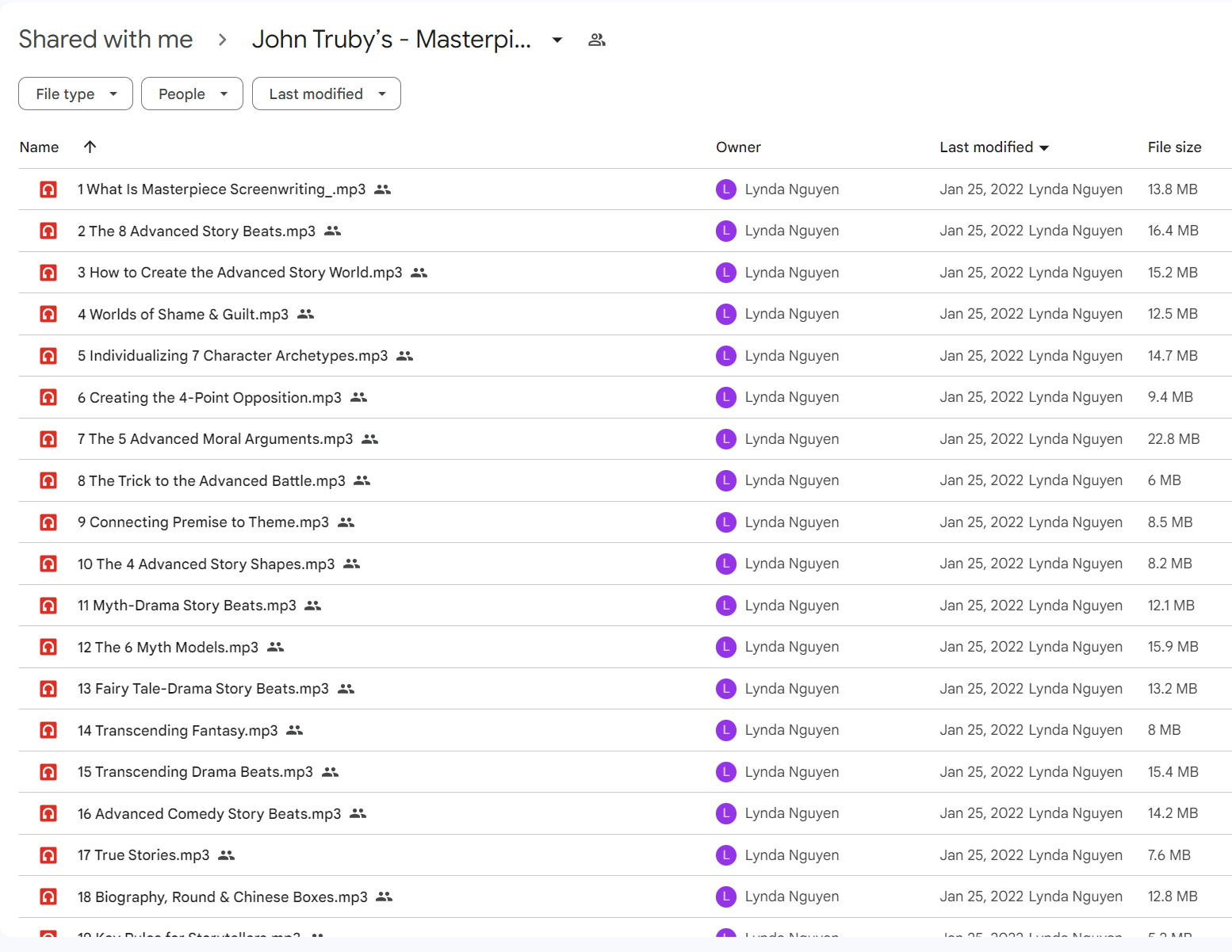This screenshot has height=952, width=1232.
Task: Click the File size column header
Action: pos(1174,147)
